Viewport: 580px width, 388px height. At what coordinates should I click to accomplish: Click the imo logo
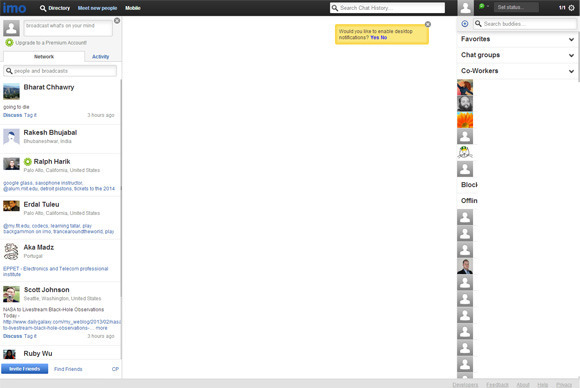15,8
